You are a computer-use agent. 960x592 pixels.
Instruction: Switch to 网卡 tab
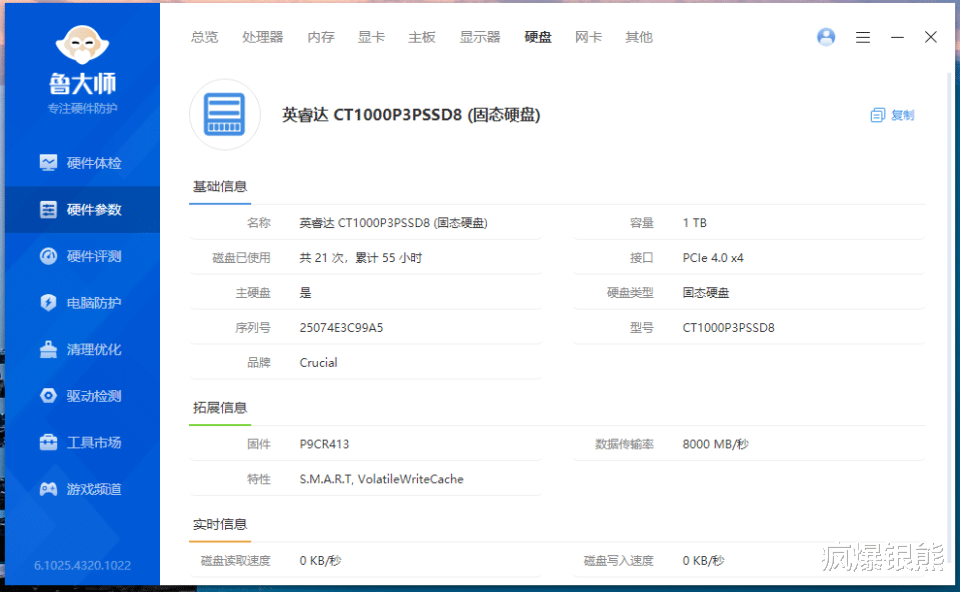click(x=588, y=37)
